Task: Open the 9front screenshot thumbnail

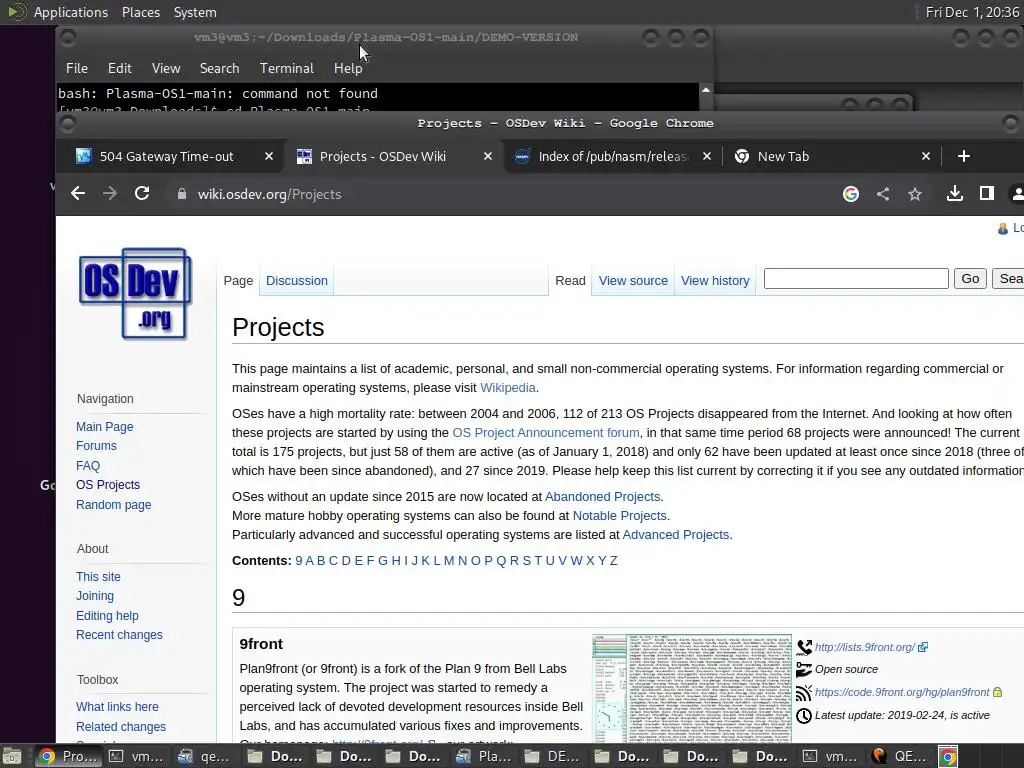Action: (x=692, y=688)
